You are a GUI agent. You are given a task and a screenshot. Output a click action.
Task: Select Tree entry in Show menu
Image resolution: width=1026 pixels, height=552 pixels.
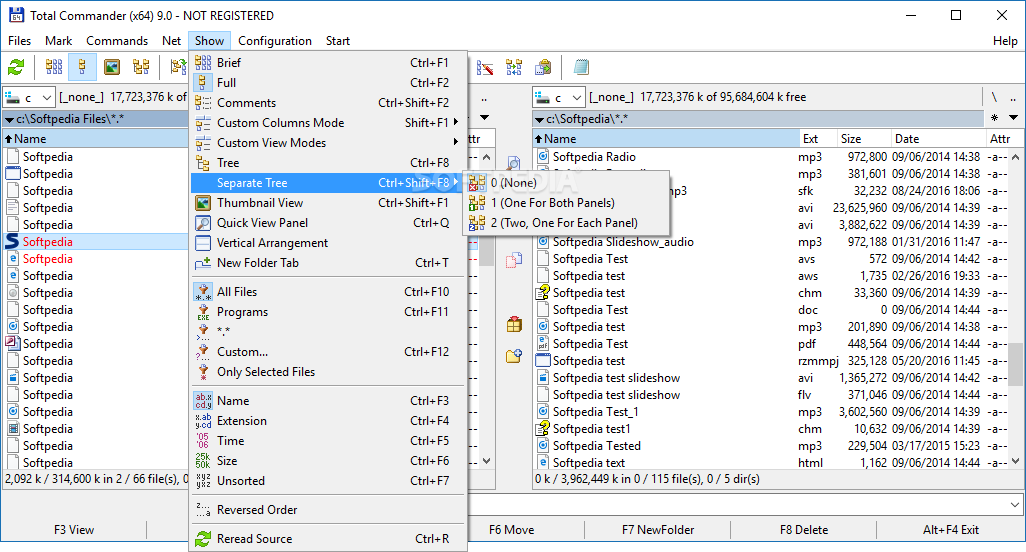click(x=329, y=163)
